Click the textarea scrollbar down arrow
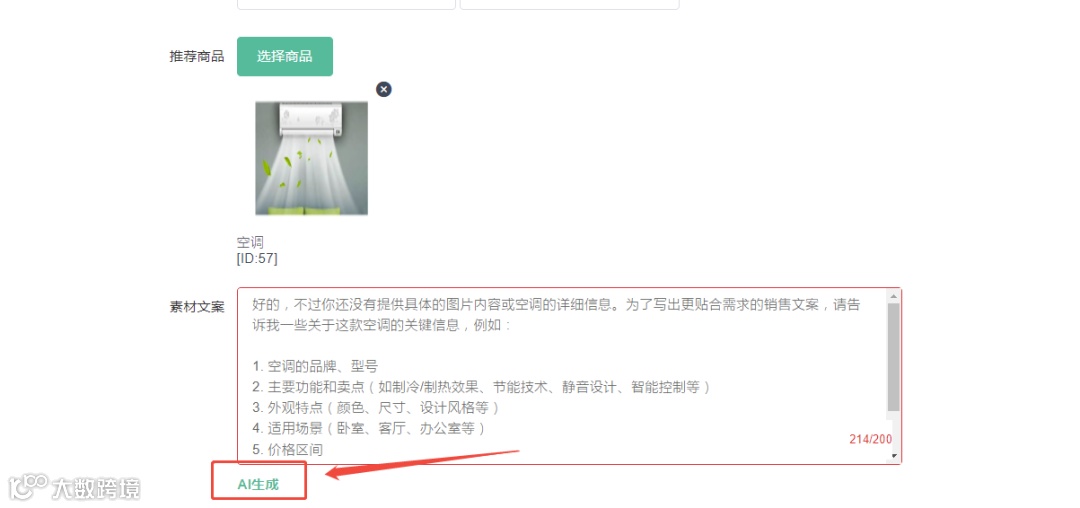The width and height of the screenshot is (1080, 508). click(x=893, y=456)
